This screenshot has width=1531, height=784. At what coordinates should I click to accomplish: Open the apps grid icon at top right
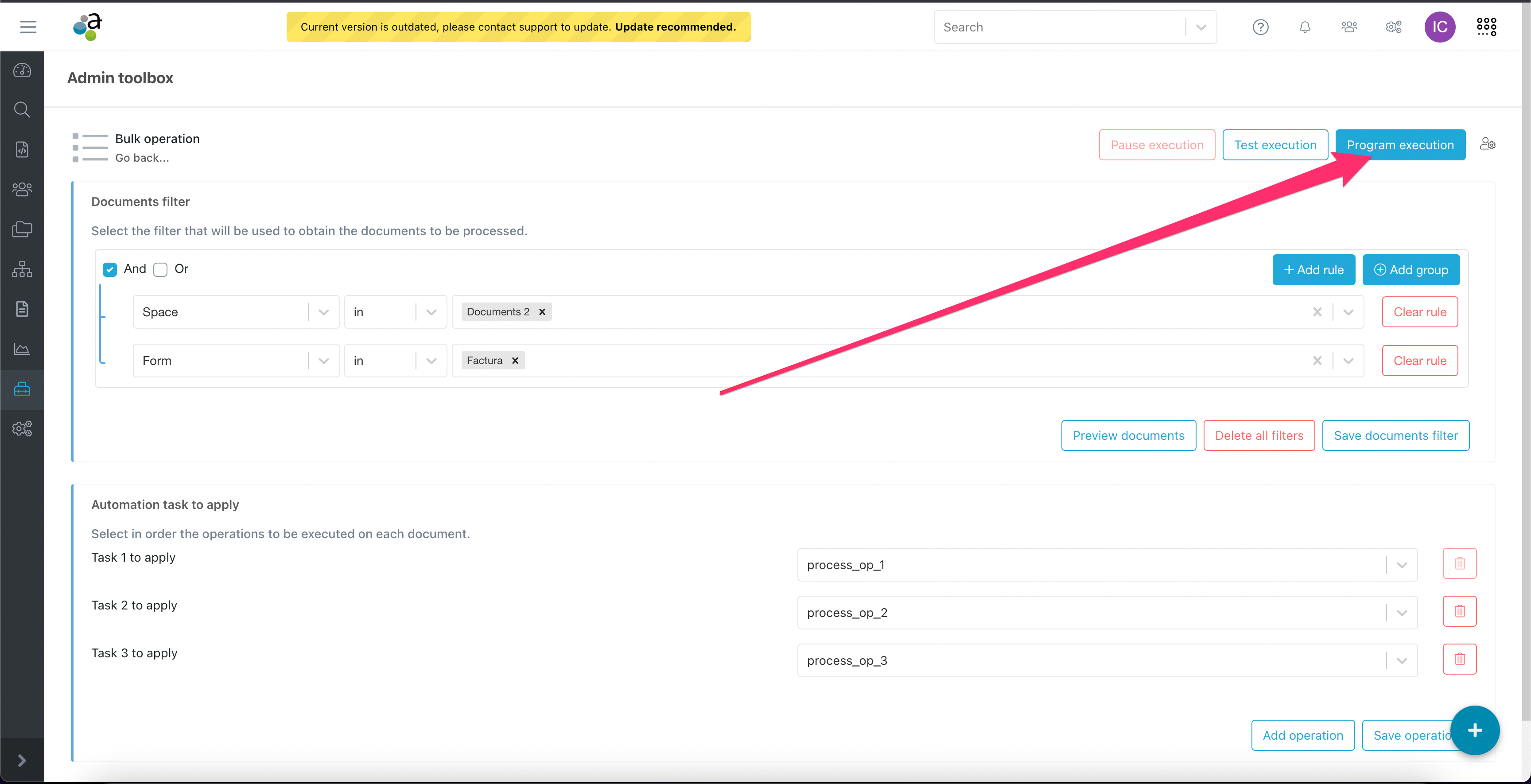coord(1486,27)
